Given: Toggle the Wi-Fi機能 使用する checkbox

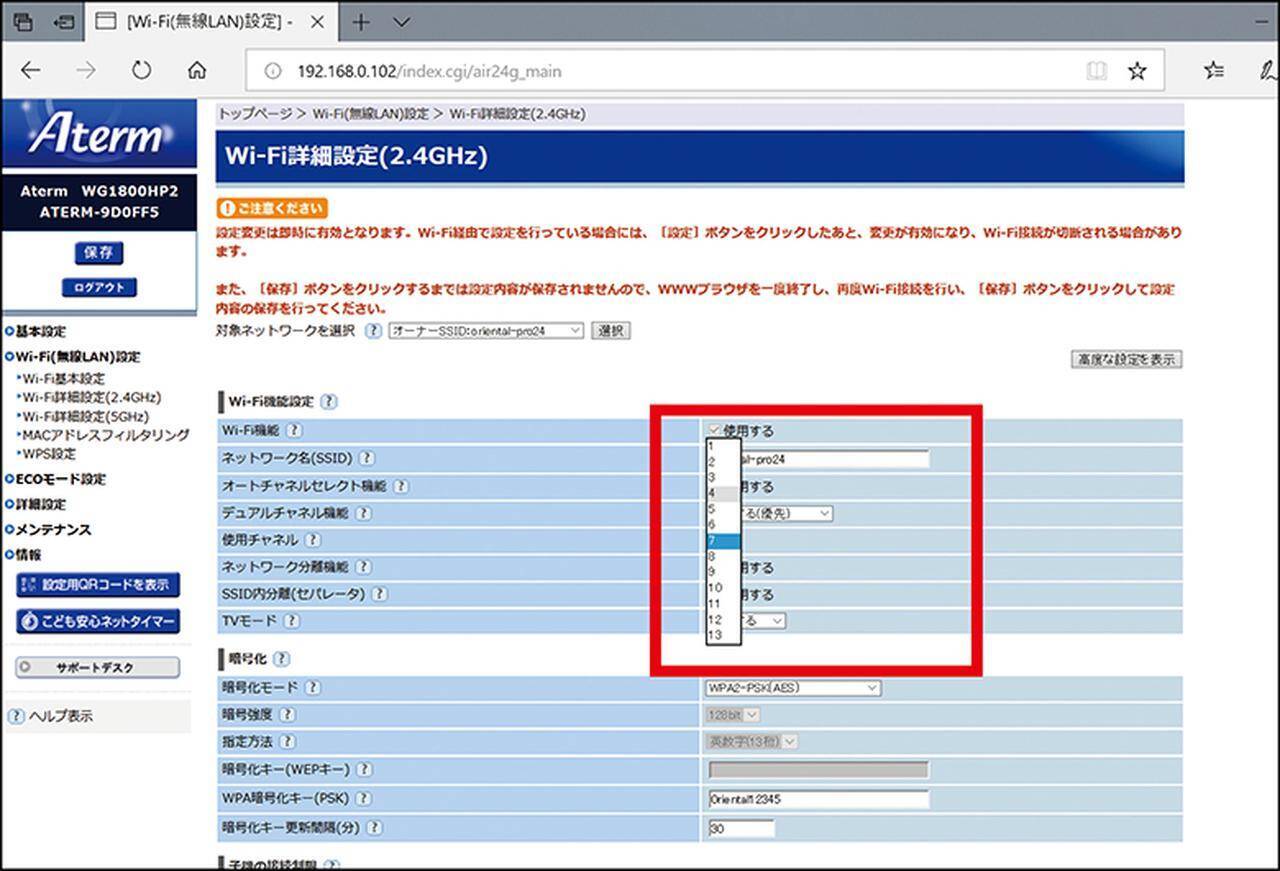Looking at the screenshot, I should click(714, 430).
